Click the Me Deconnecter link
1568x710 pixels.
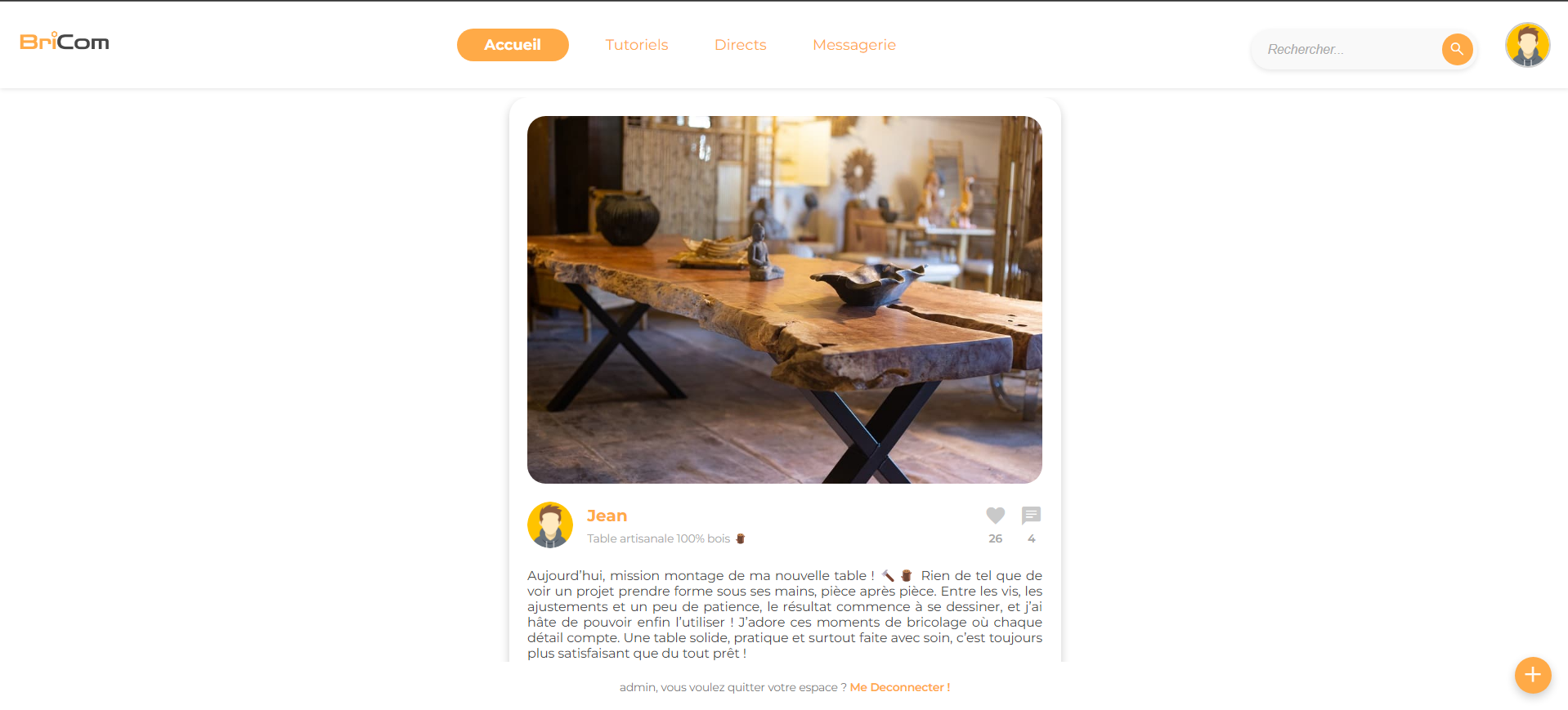coord(900,687)
